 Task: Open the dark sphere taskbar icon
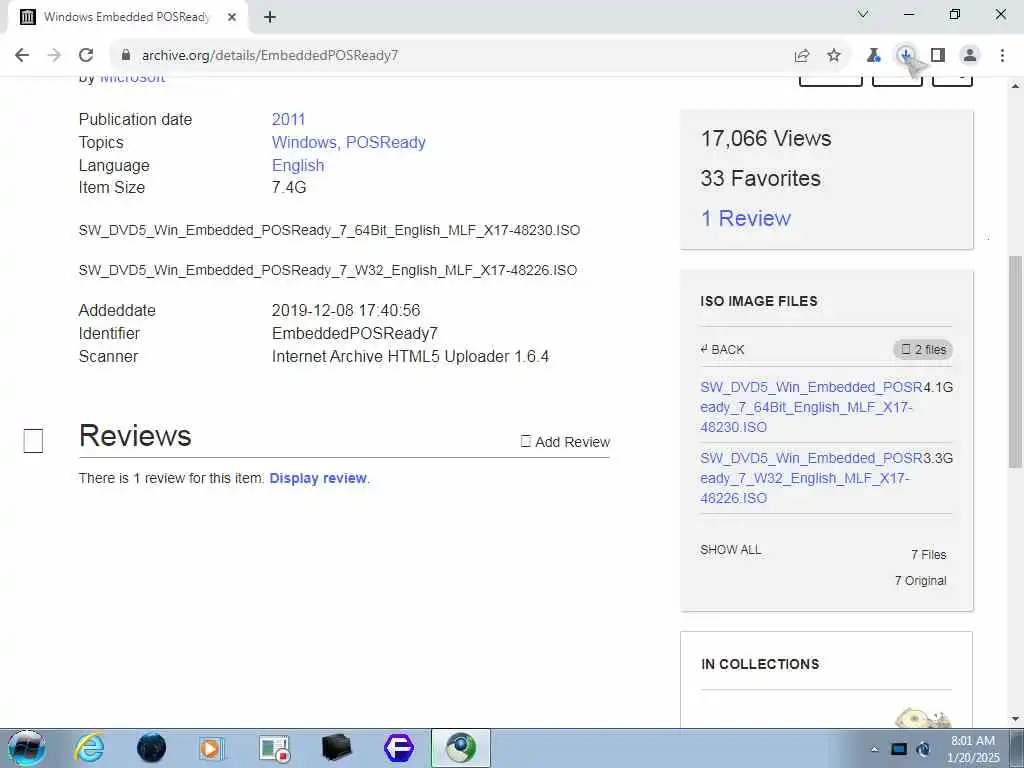point(152,748)
